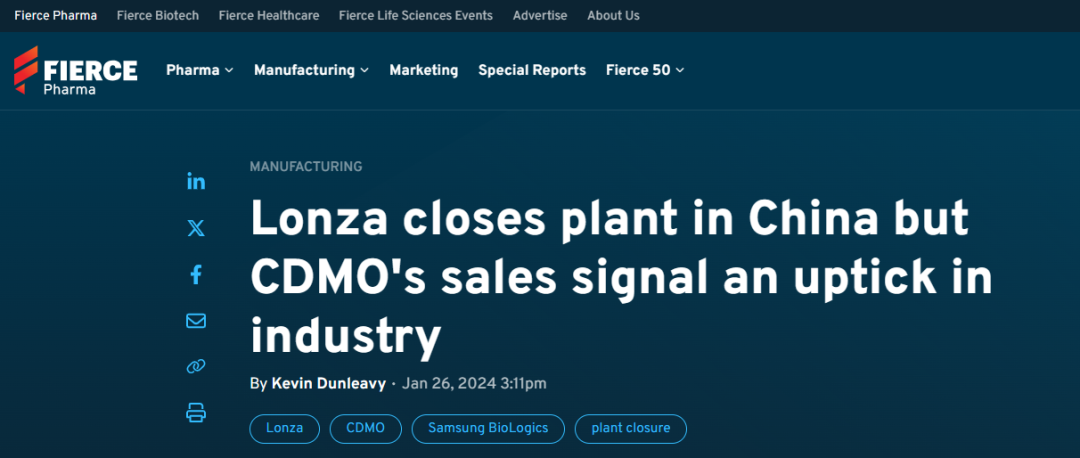Open author Kevin Dunleavy's profile

pyautogui.click(x=330, y=384)
